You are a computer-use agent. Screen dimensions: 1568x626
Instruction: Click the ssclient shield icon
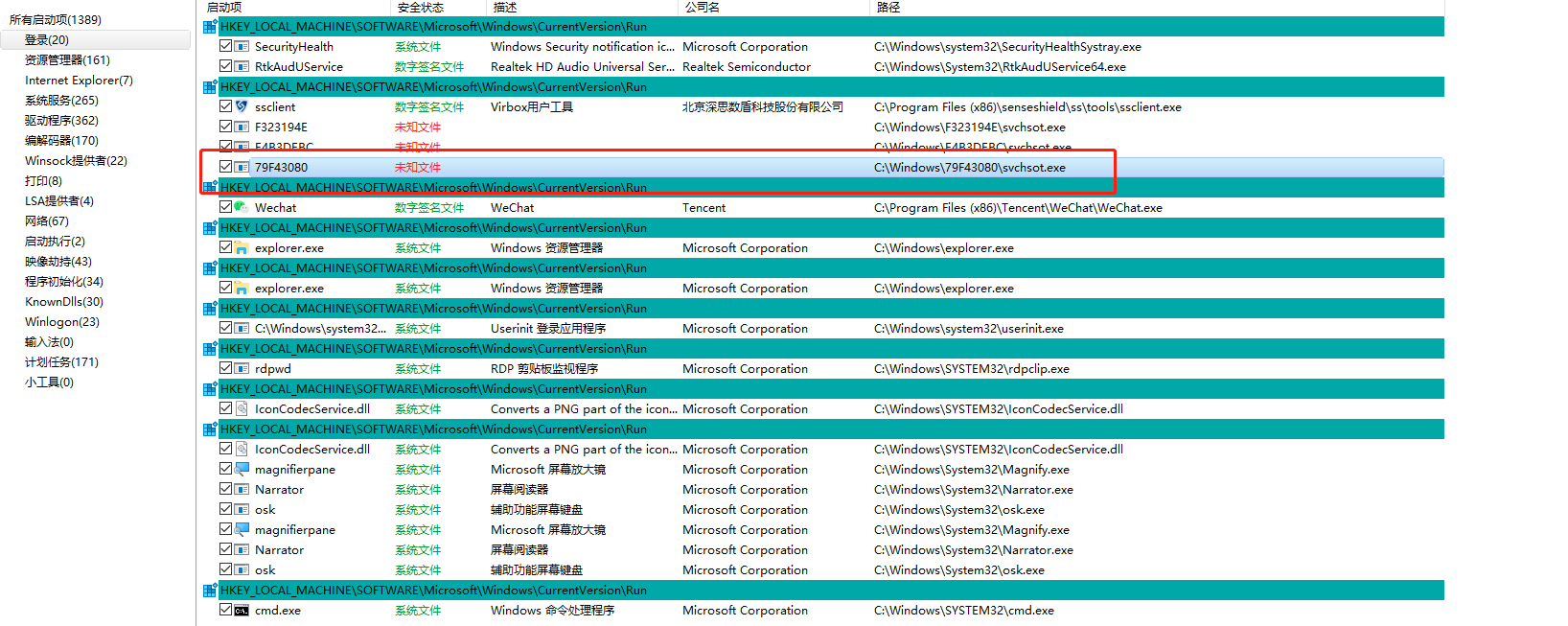click(x=242, y=106)
